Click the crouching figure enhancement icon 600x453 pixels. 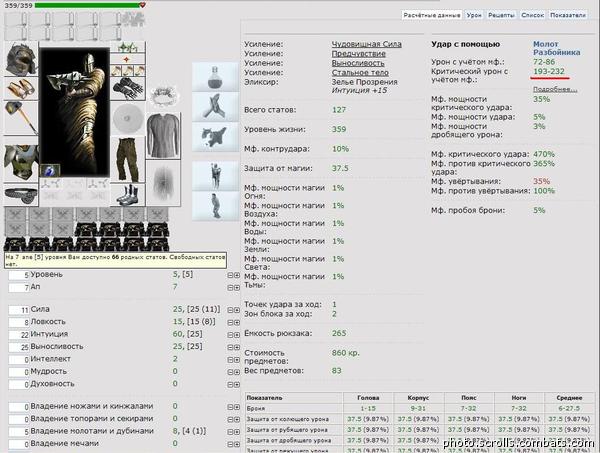(x=215, y=206)
